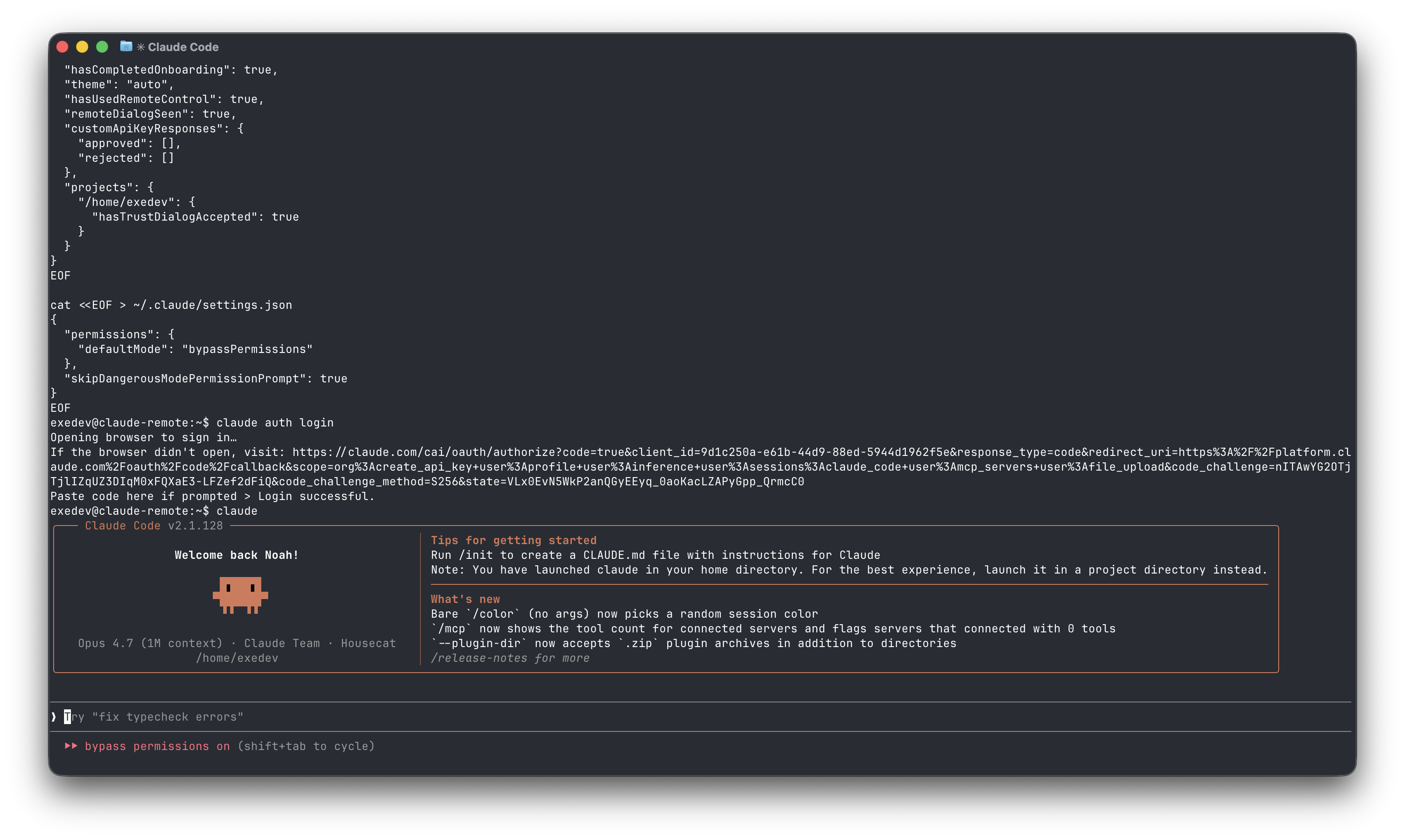Viewport: 1405px width, 840px height.
Task: Click the "Bare /color" release note line
Action: coord(624,614)
